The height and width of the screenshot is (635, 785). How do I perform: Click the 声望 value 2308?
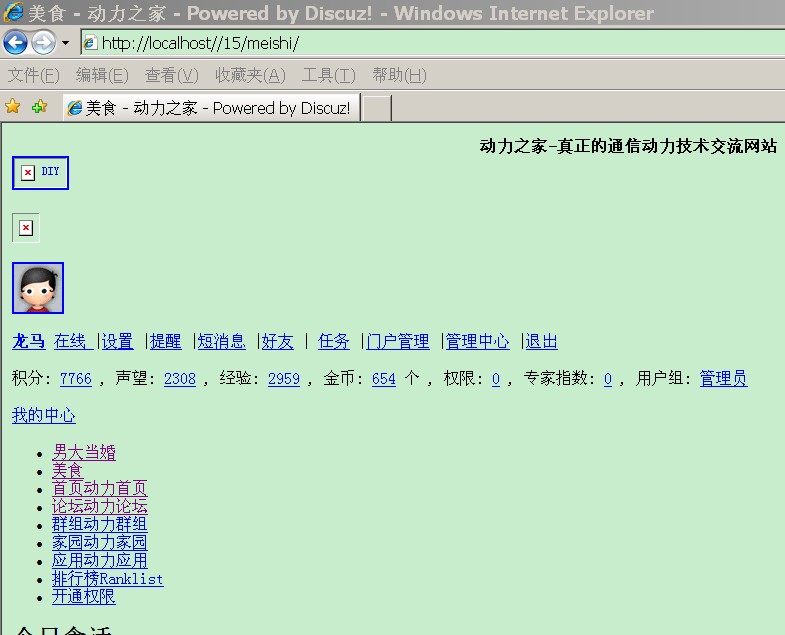click(x=180, y=379)
